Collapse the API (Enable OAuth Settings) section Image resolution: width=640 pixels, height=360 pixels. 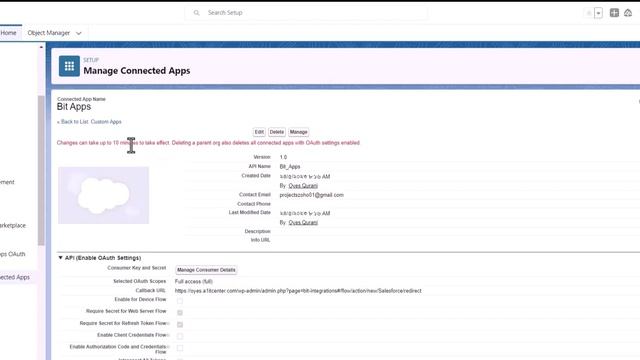click(60, 258)
